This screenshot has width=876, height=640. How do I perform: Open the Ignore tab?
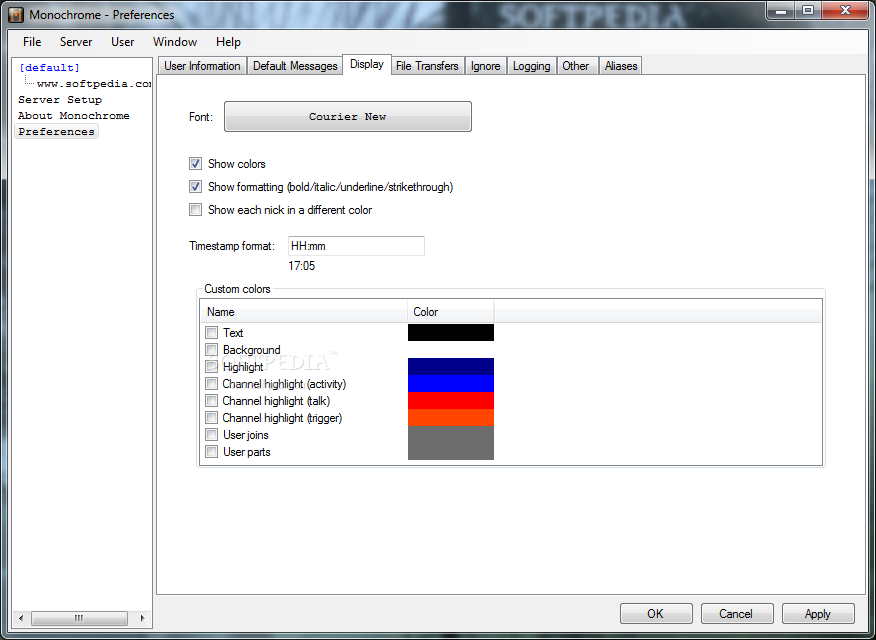pos(485,66)
